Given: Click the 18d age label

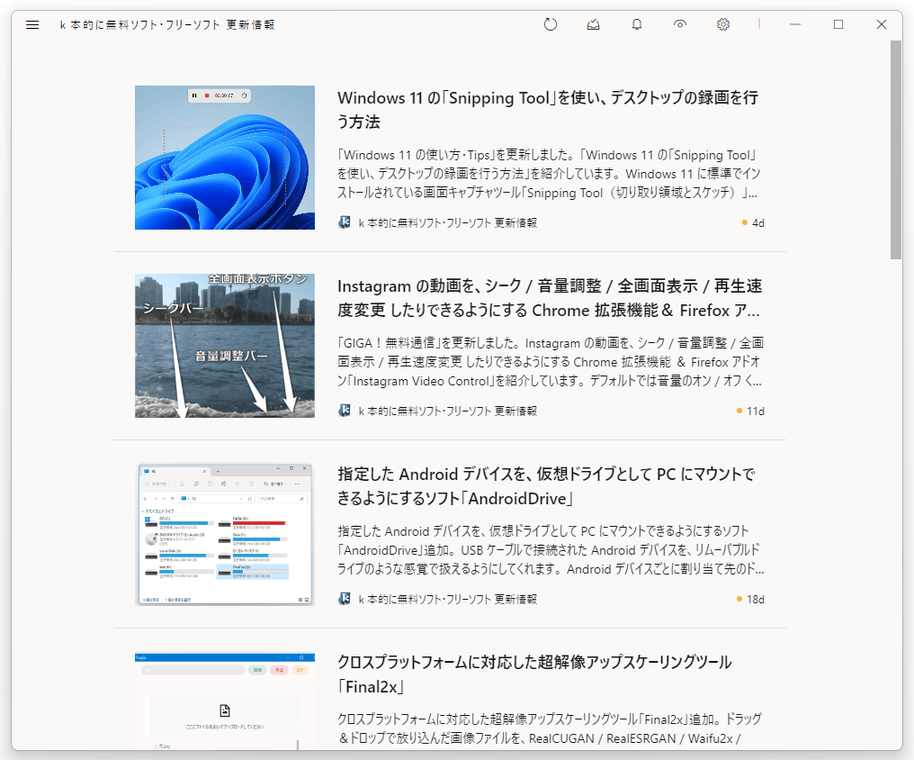Looking at the screenshot, I should (x=755, y=599).
